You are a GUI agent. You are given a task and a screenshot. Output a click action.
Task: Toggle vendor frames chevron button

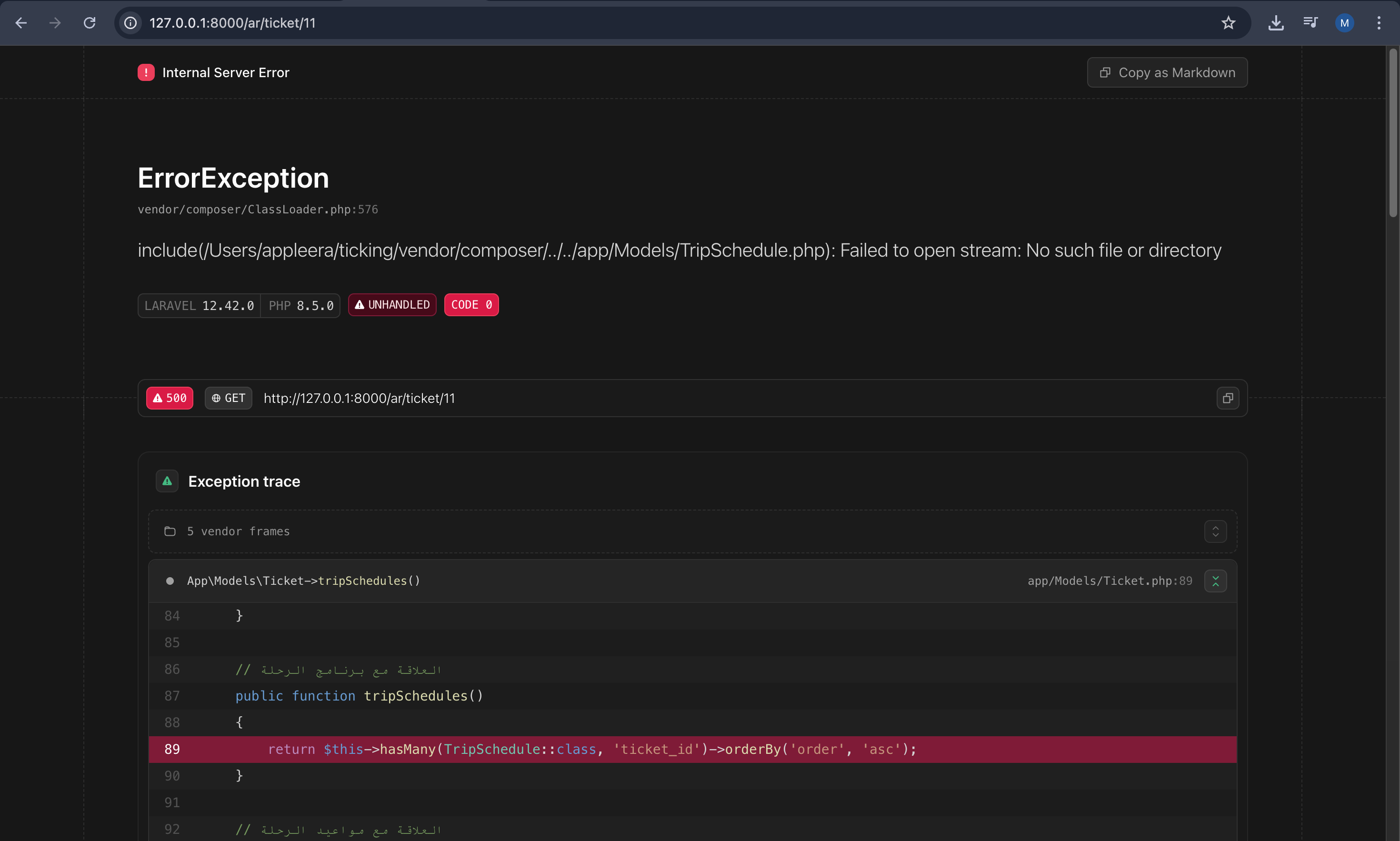[x=1215, y=531]
